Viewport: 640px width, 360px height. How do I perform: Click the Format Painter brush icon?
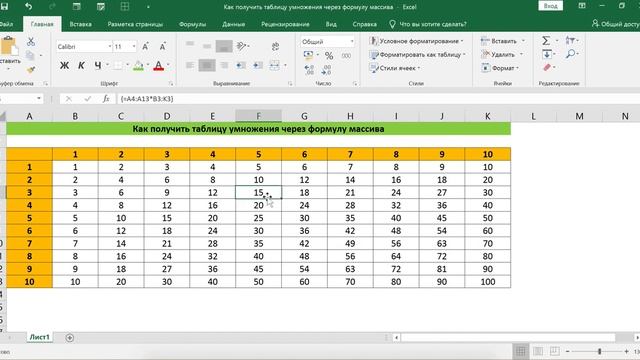tap(31, 70)
